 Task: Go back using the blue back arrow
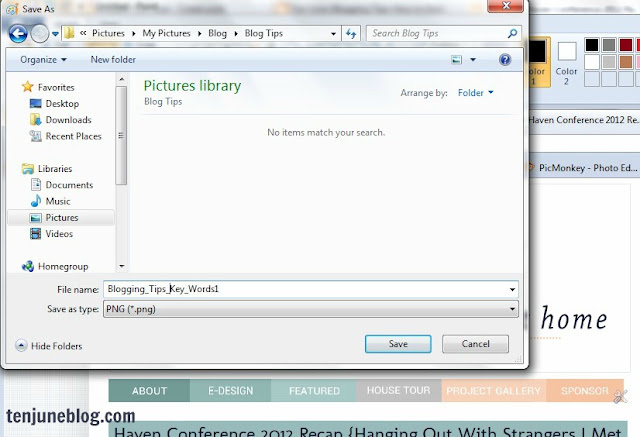coord(18,33)
